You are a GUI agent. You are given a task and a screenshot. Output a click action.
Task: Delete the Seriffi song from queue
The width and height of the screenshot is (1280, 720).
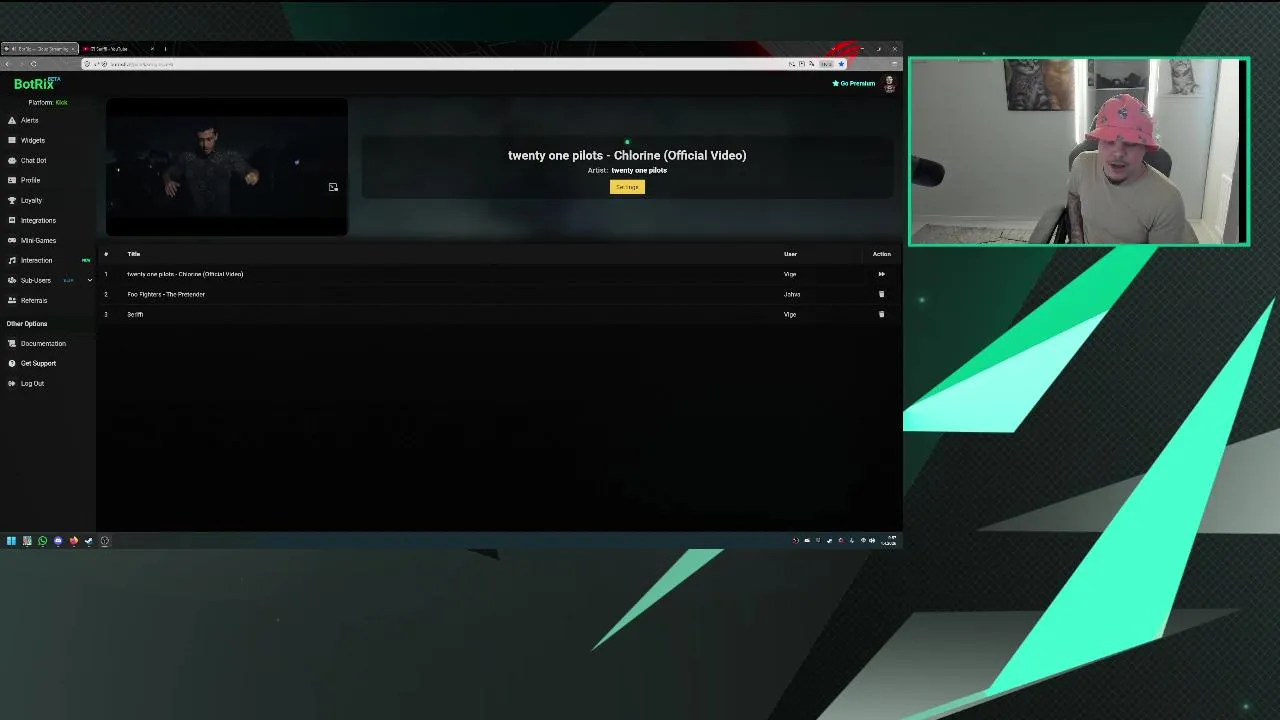(x=881, y=314)
